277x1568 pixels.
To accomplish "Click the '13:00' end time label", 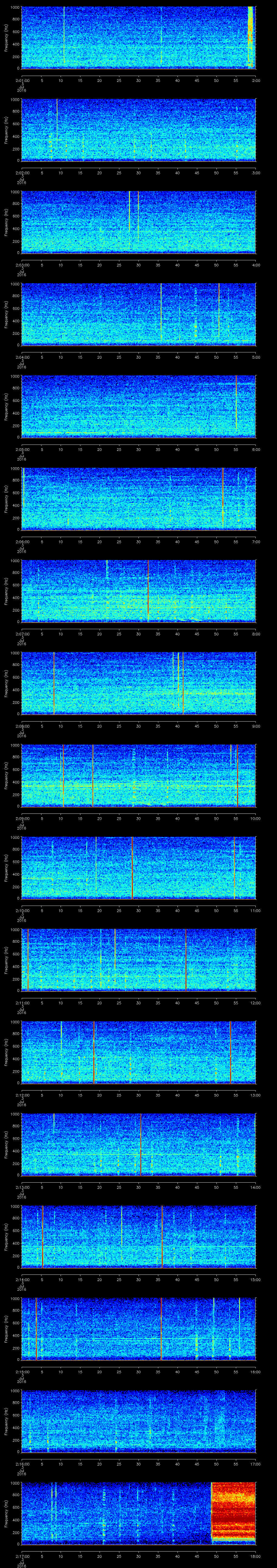I will (256, 1095).
